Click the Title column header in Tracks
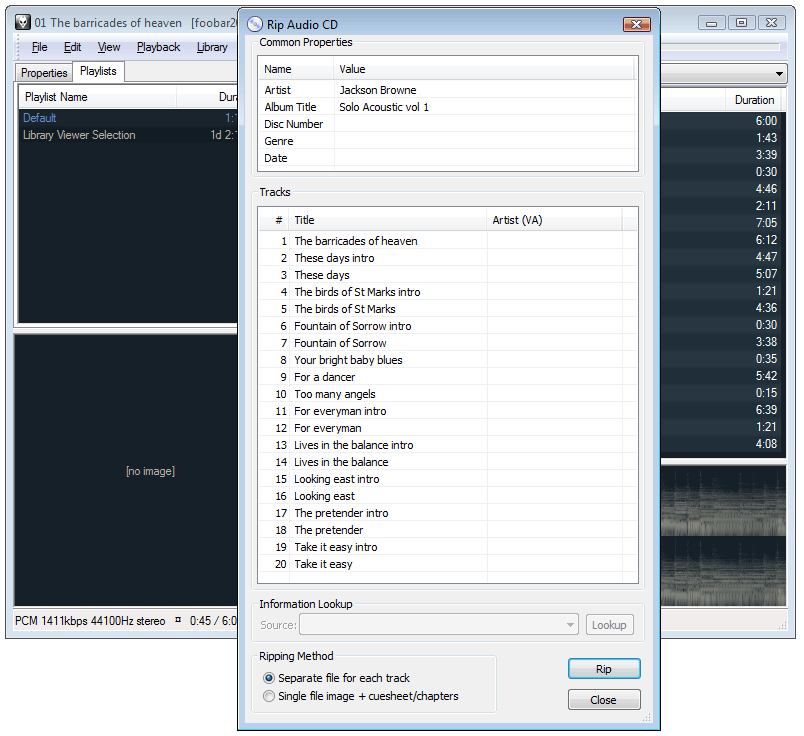Image resolution: width=804 pixels, height=736 pixels. click(387, 220)
